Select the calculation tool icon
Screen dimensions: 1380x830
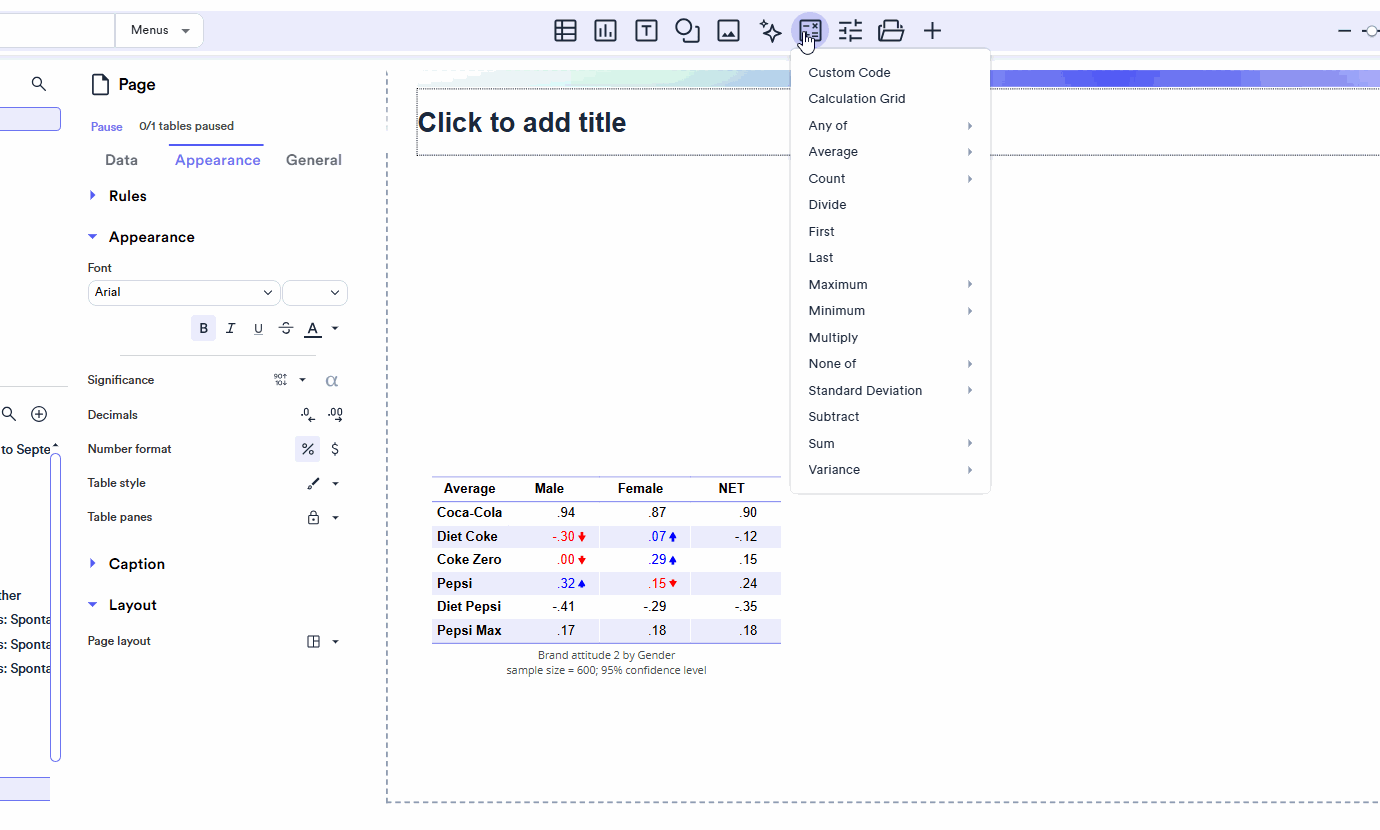[x=810, y=30]
